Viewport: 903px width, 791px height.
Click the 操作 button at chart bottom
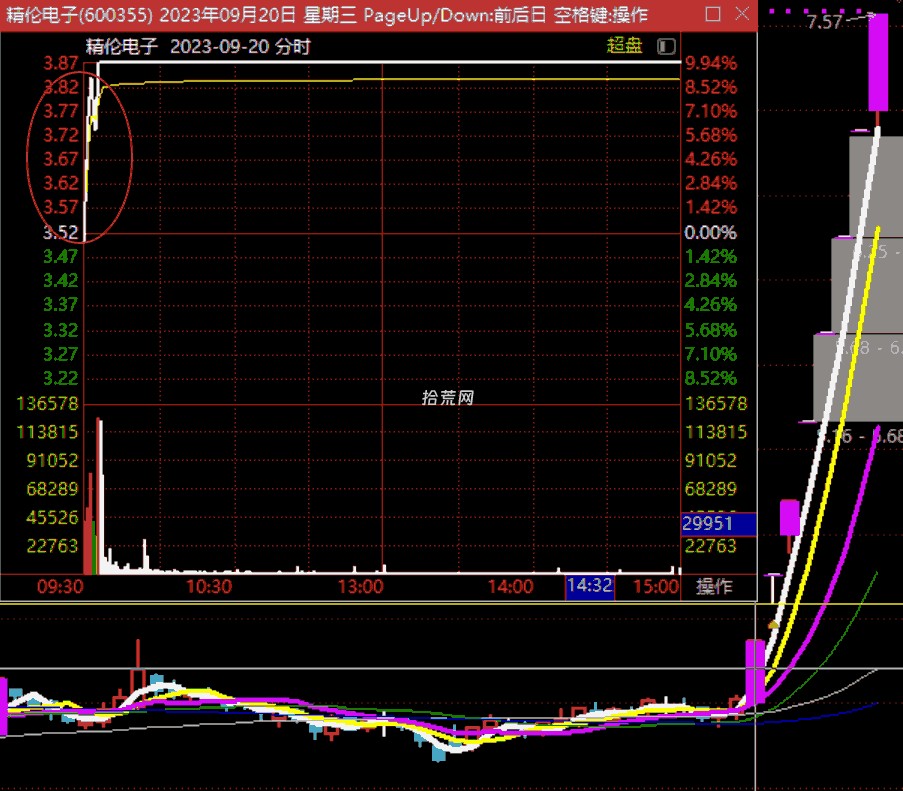click(x=714, y=586)
